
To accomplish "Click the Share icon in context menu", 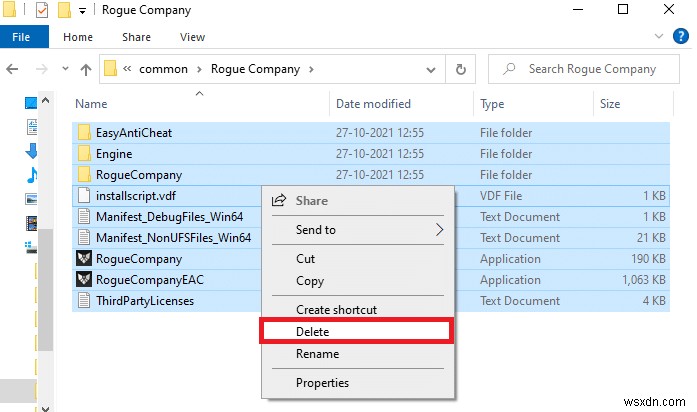I will [x=280, y=200].
